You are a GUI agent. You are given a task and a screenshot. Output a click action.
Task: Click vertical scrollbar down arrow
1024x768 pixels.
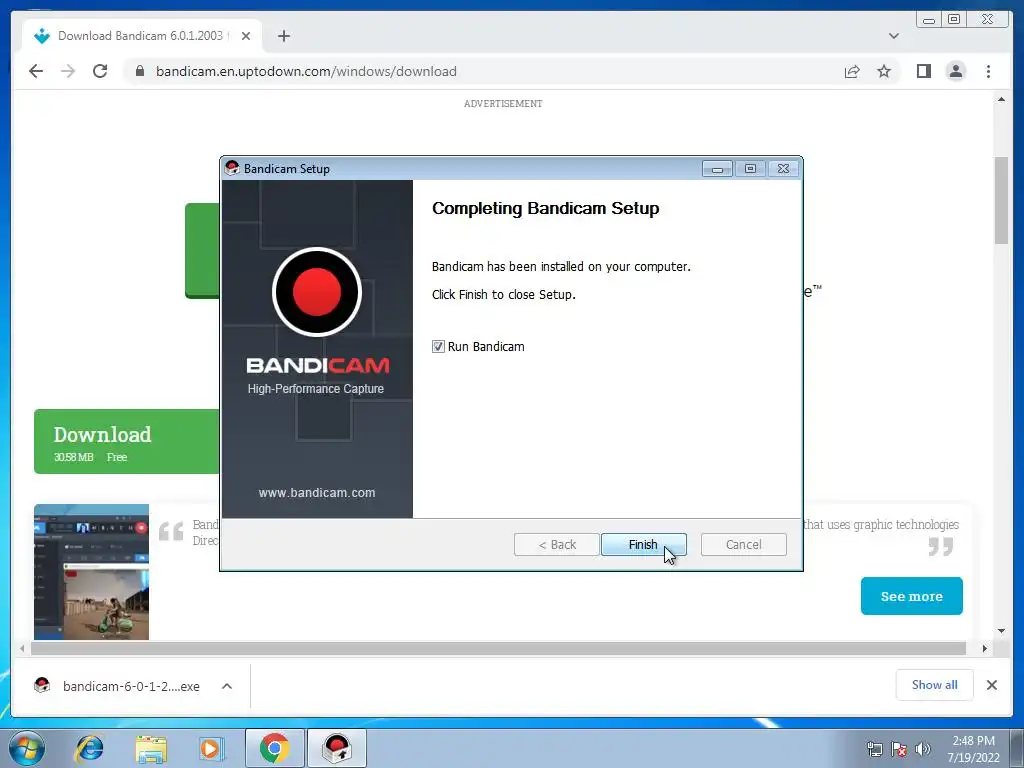click(x=1001, y=631)
